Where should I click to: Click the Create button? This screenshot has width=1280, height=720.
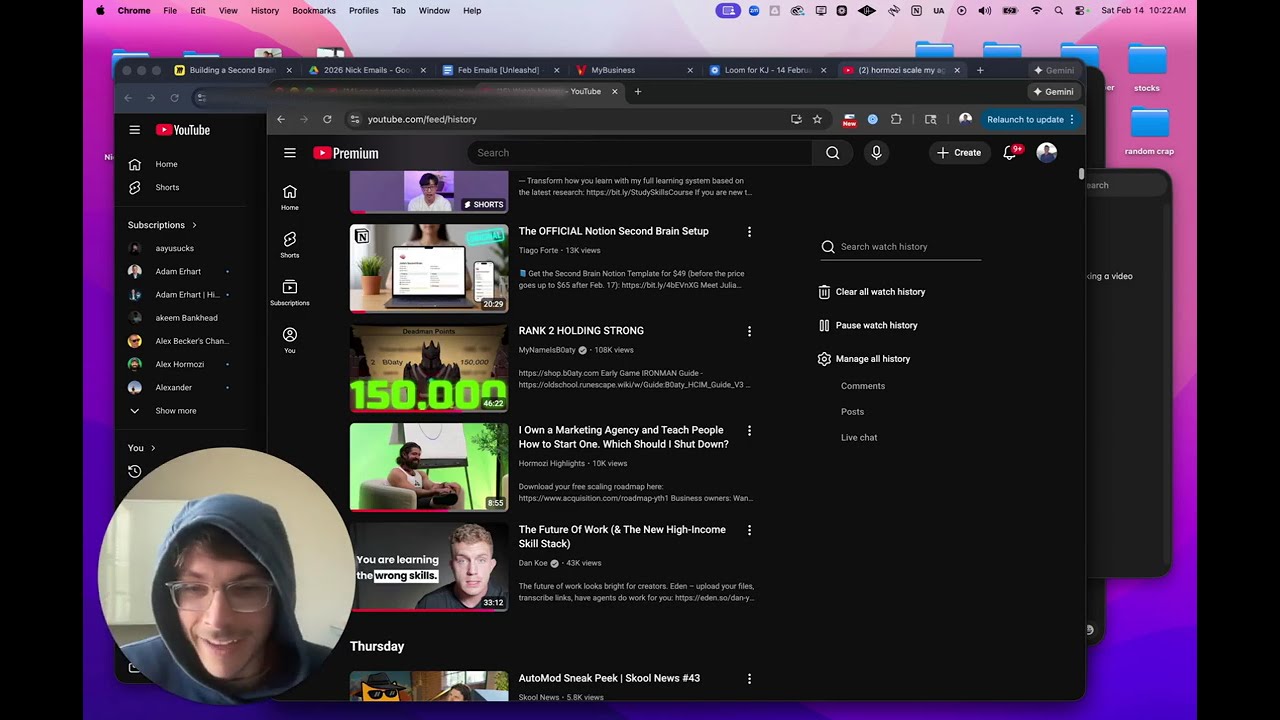tap(959, 153)
